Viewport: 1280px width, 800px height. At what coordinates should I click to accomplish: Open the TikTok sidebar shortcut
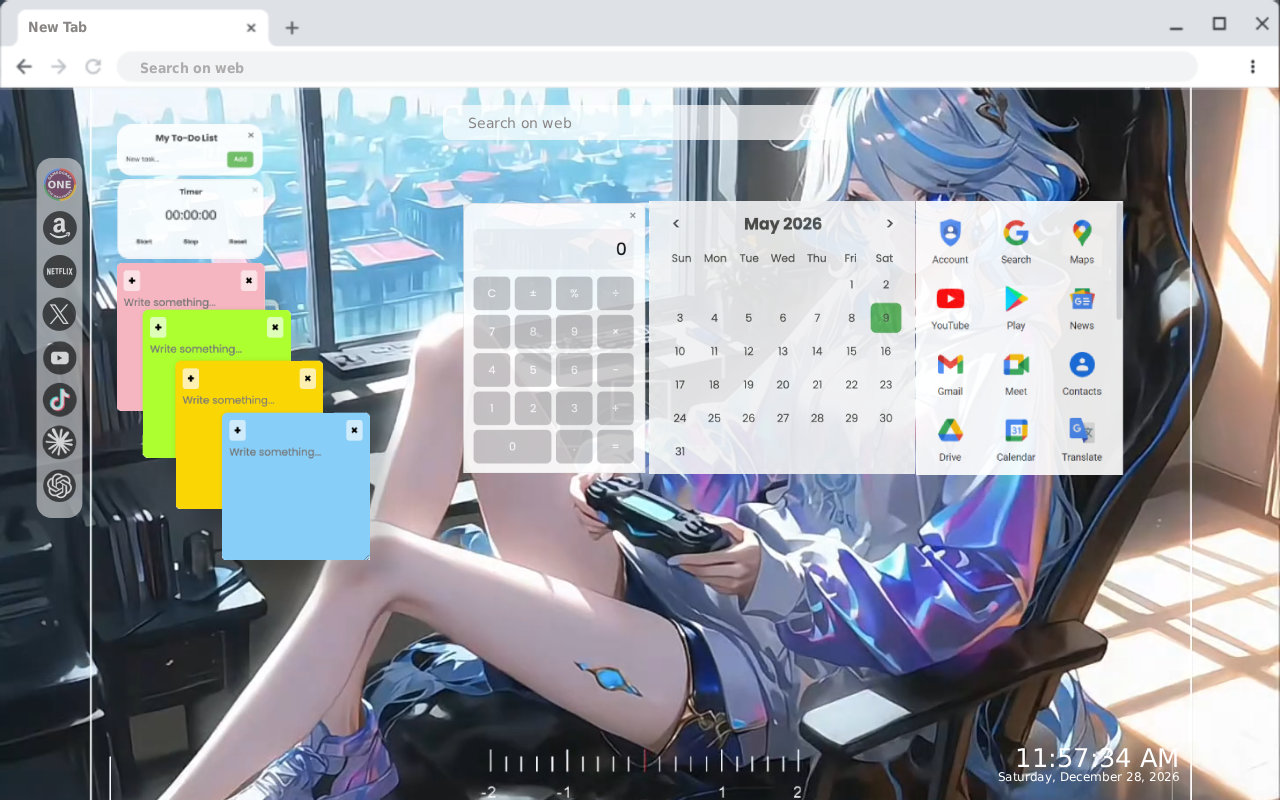pyautogui.click(x=59, y=400)
